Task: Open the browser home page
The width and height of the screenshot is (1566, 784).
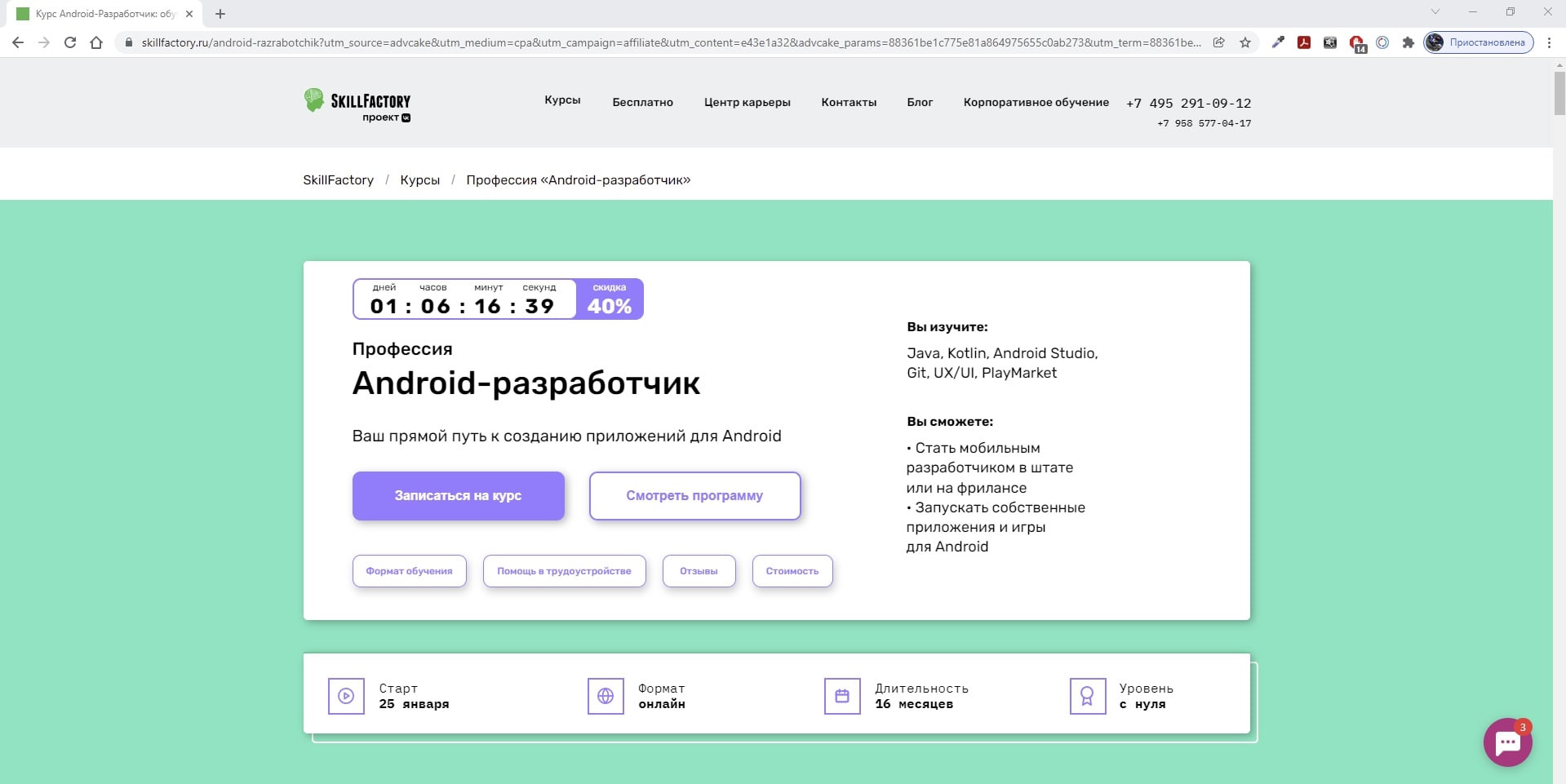Action: (x=96, y=42)
